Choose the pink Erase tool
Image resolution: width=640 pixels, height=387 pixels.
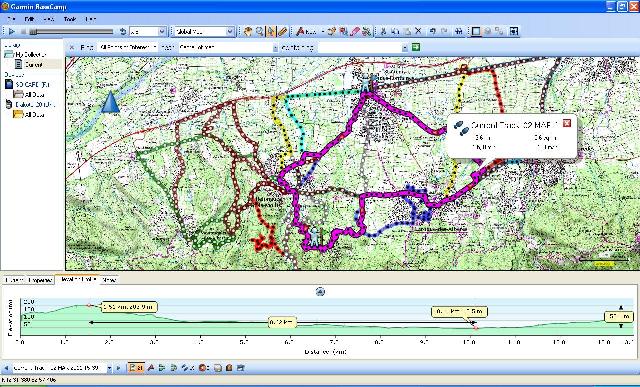(x=355, y=31)
